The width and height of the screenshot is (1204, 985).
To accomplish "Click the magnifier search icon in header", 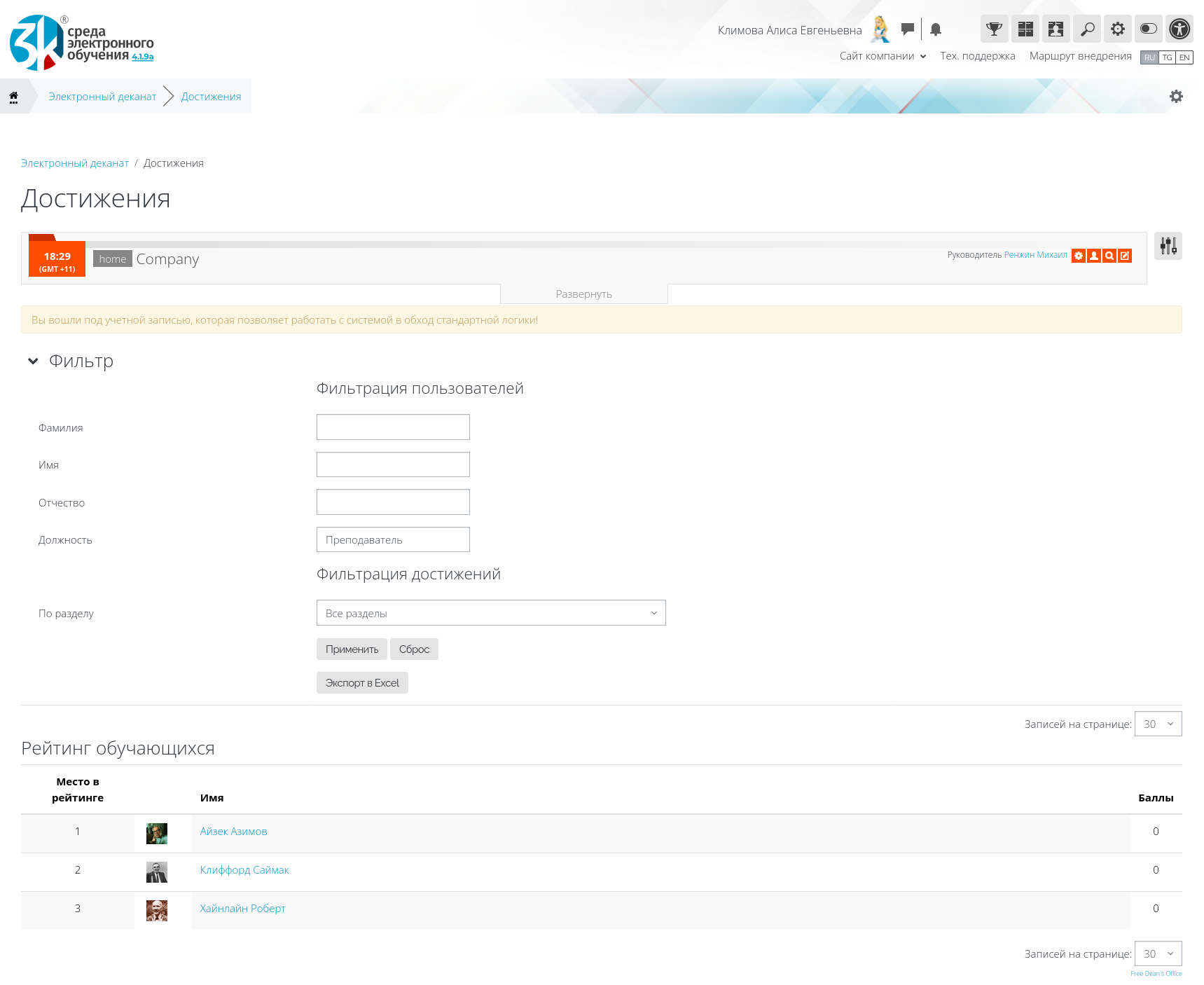I will pos(1087,29).
